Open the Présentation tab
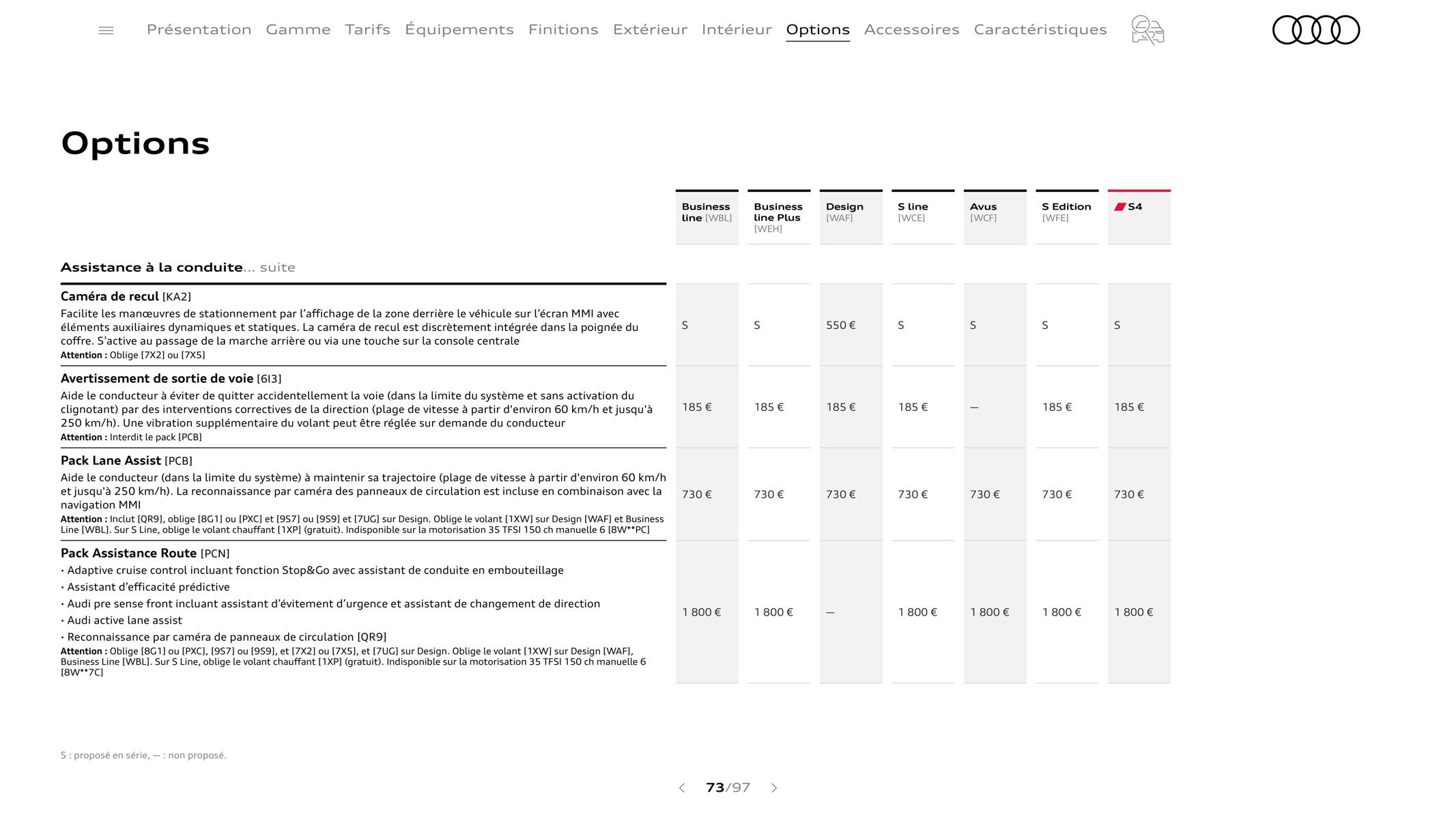The height and width of the screenshot is (819, 1456). pyautogui.click(x=199, y=29)
